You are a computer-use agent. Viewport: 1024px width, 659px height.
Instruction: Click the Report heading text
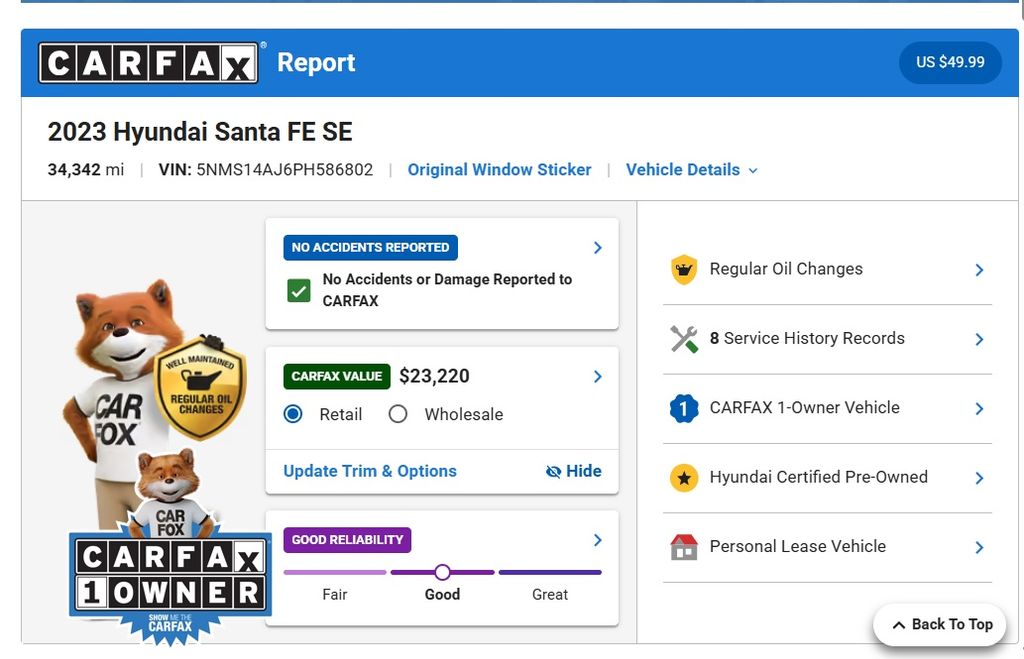pyautogui.click(x=316, y=63)
